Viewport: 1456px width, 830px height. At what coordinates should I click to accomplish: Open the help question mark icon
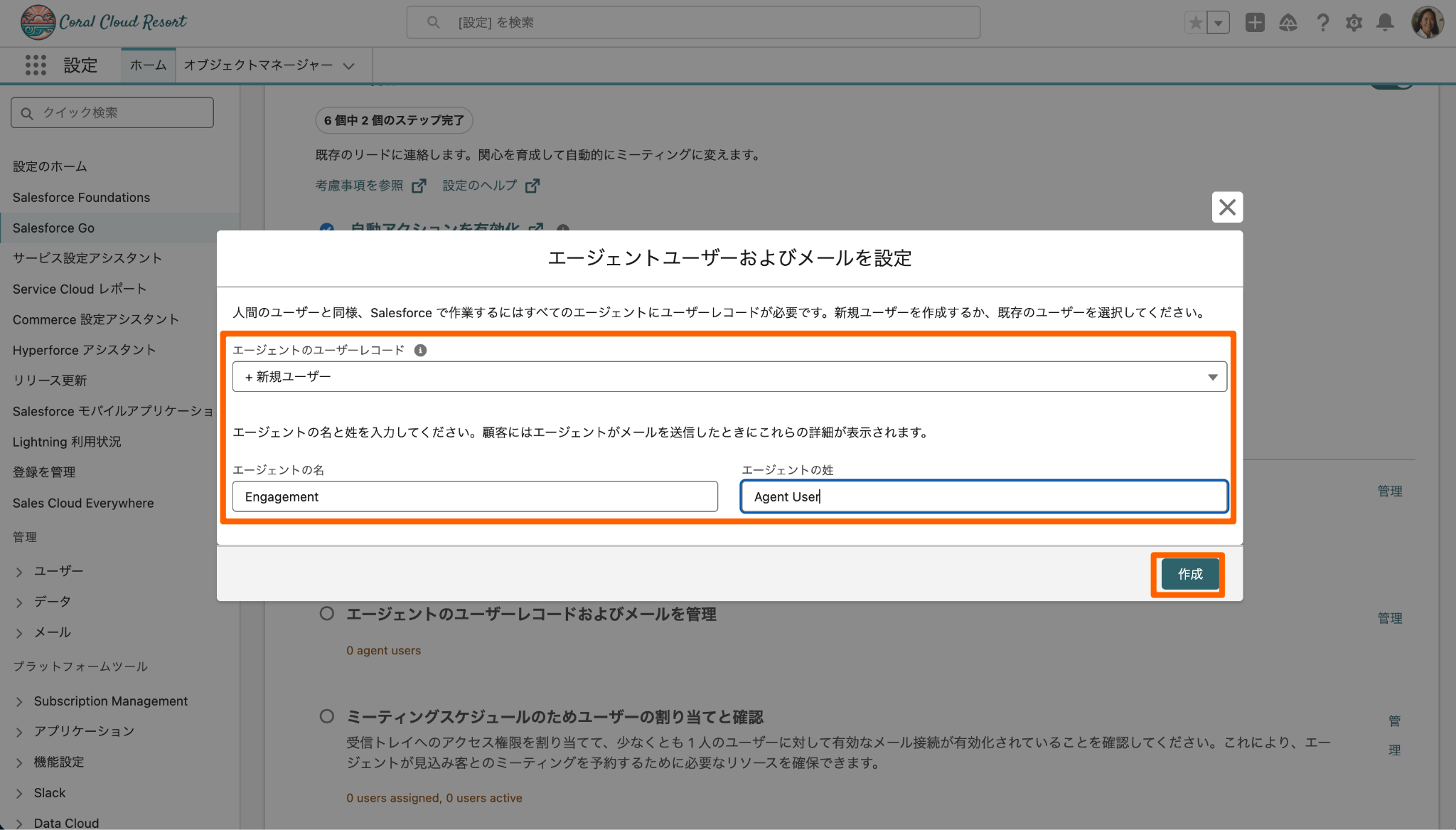(x=1322, y=23)
